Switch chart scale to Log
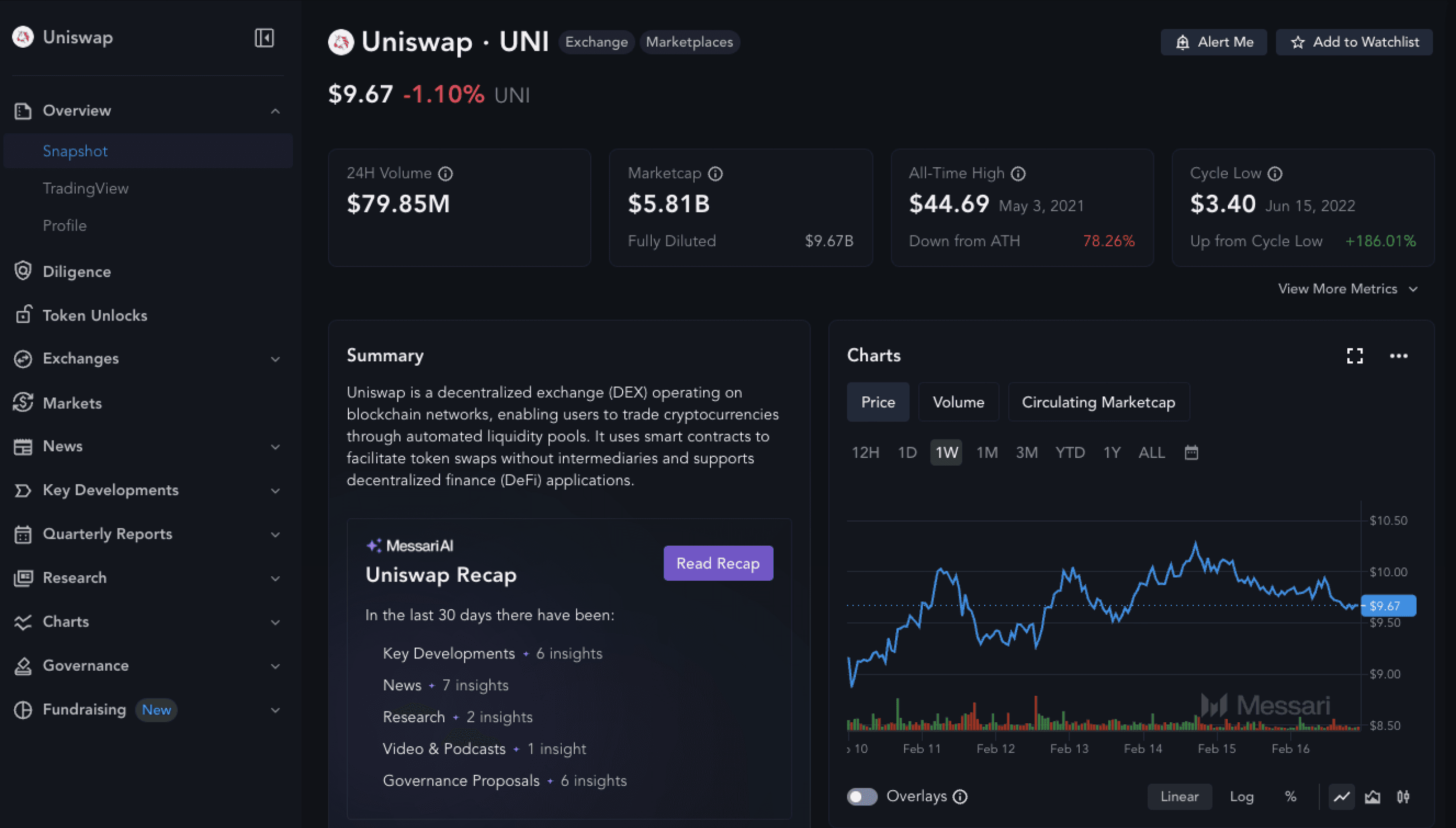 tap(1242, 797)
